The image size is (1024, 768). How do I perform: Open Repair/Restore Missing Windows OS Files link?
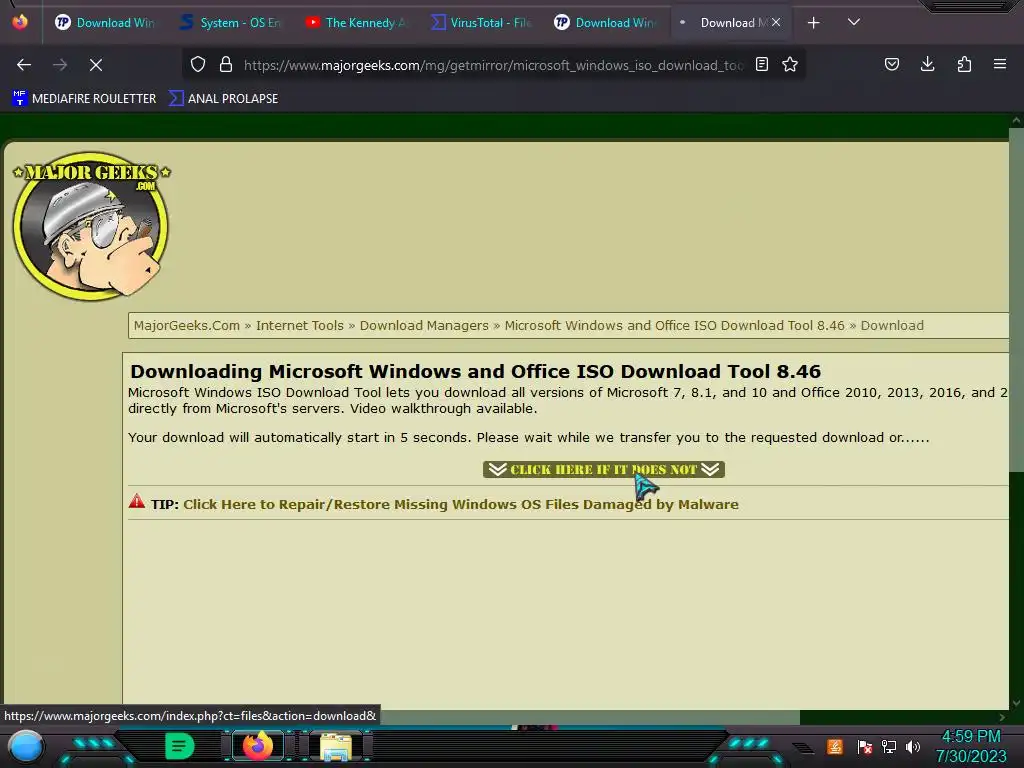point(461,504)
